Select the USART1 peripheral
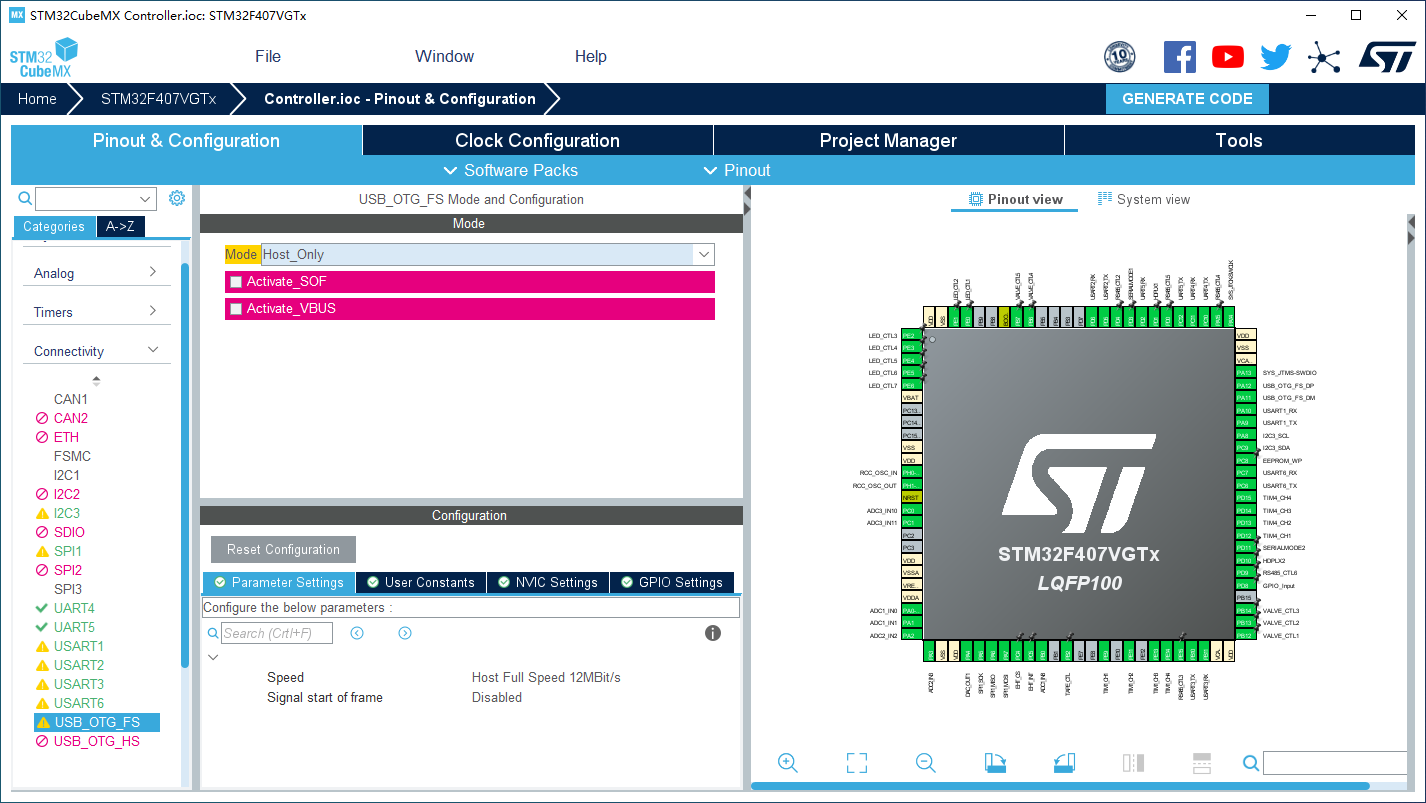 coord(79,646)
